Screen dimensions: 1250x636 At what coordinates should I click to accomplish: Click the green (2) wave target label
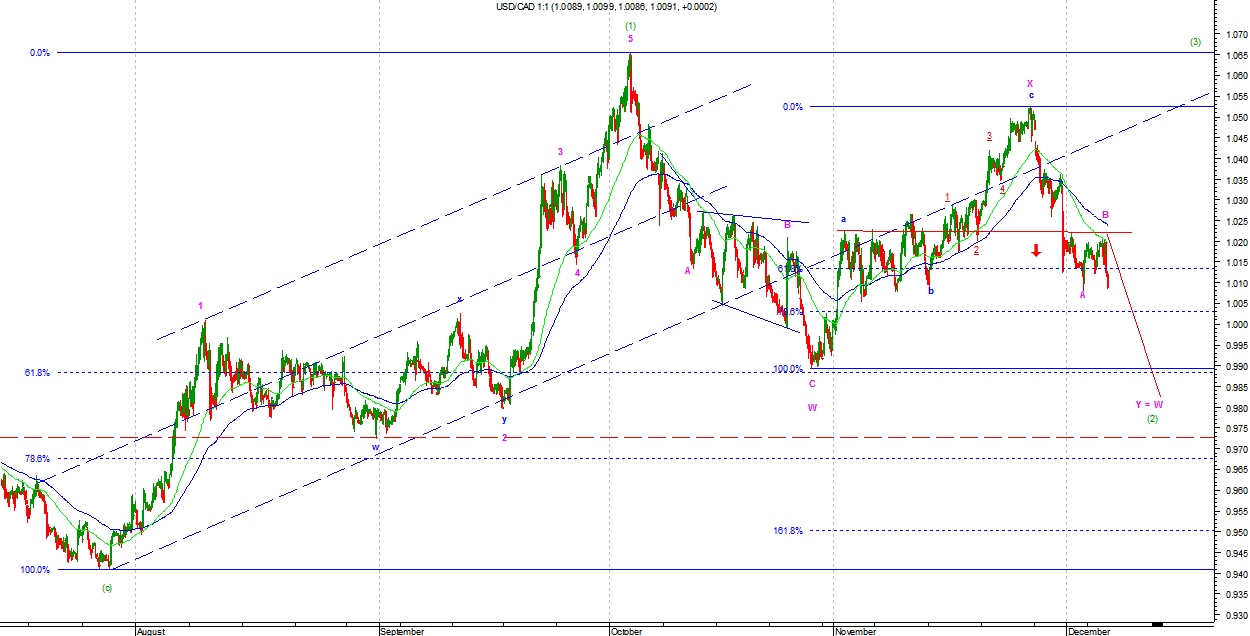pos(1152,419)
